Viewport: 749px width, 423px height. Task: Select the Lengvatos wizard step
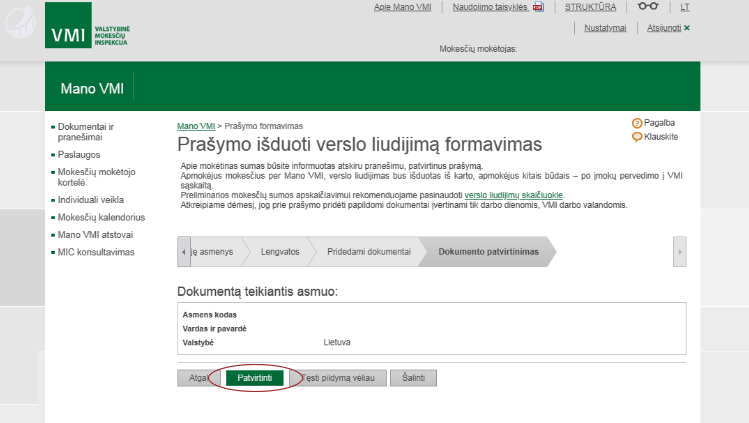click(x=280, y=252)
